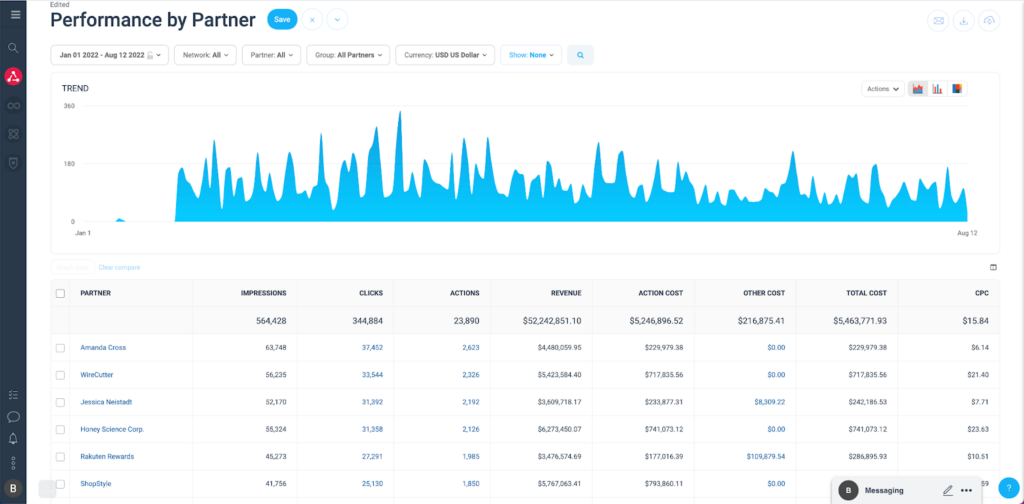Switch trend chart to bar chart view
This screenshot has width=1024, height=504.
tap(938, 89)
